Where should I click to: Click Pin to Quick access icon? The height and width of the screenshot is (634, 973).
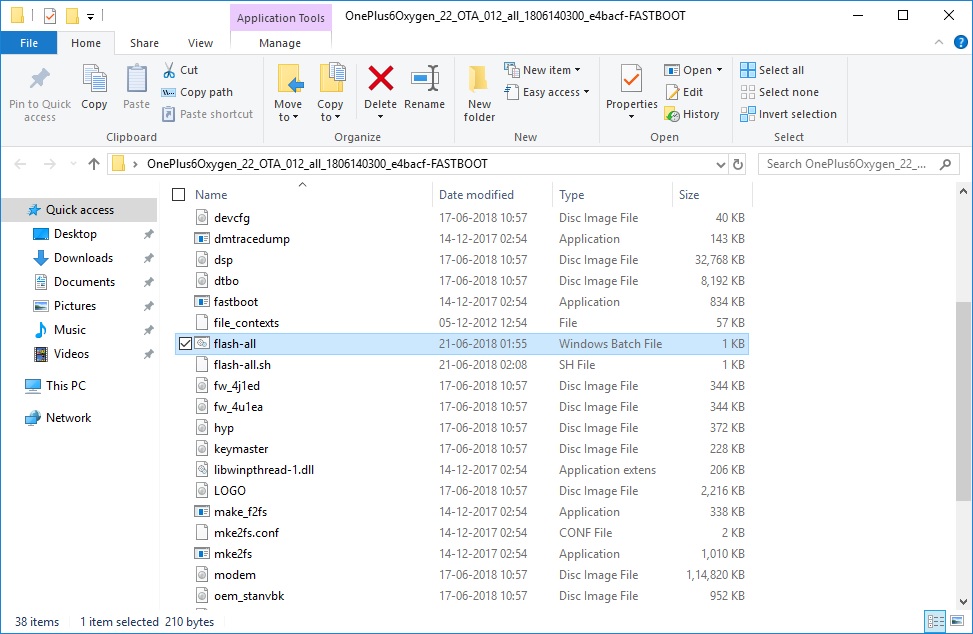point(40,79)
